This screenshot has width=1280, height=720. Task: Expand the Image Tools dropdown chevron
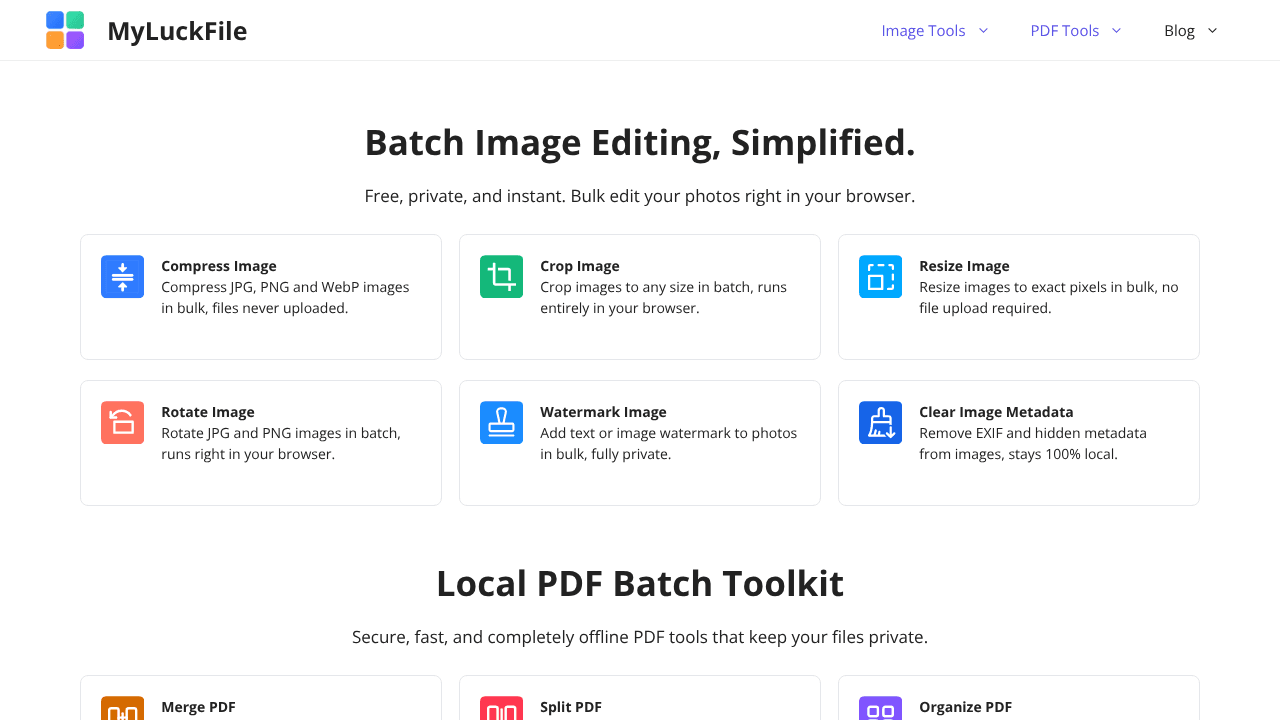[983, 30]
